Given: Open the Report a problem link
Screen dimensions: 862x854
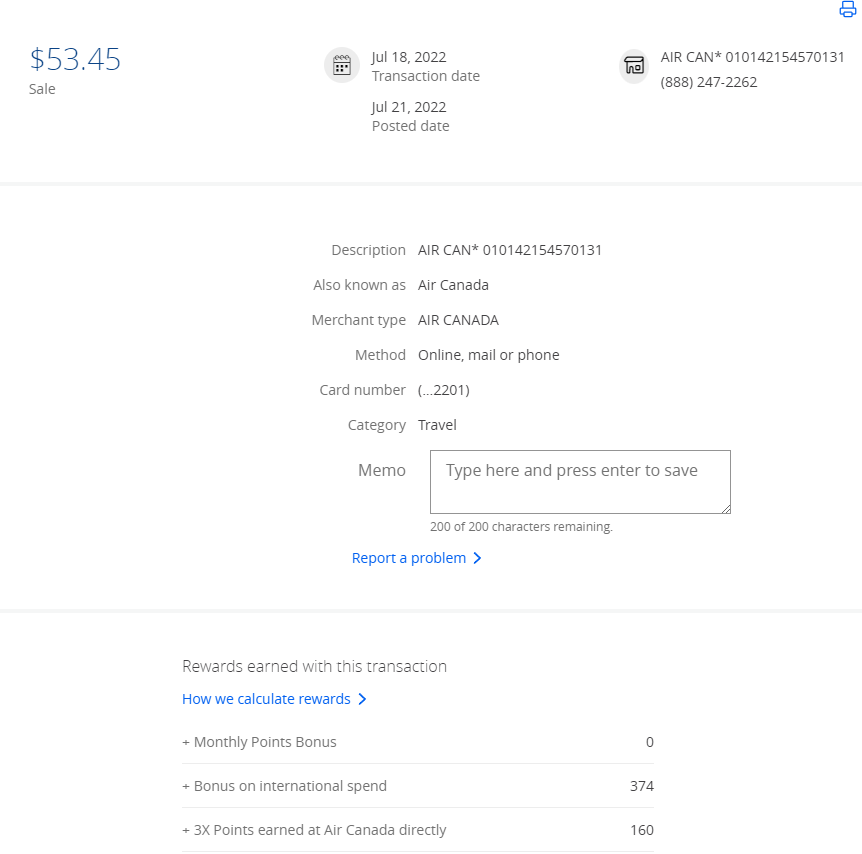Looking at the screenshot, I should pos(408,558).
